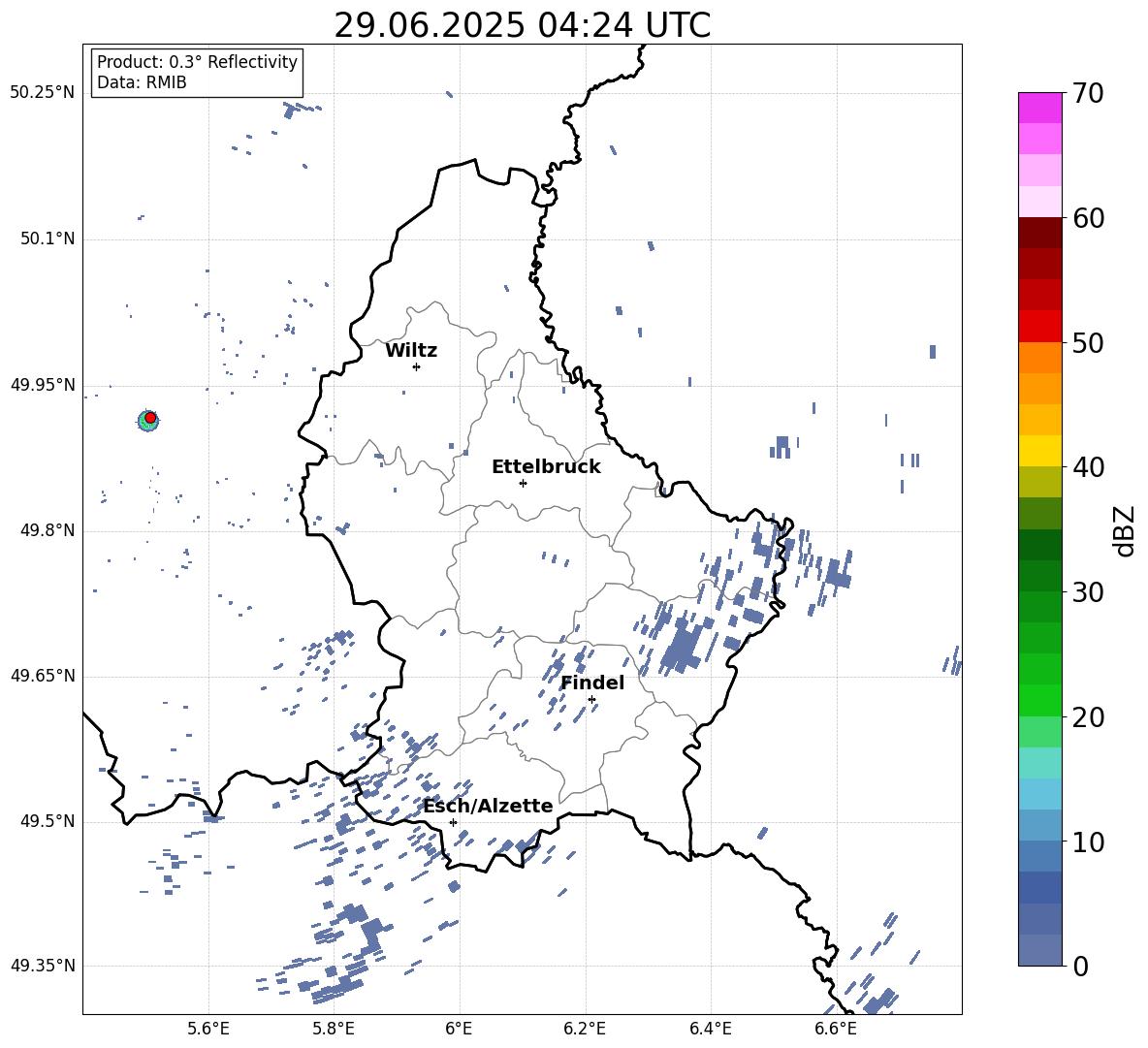Screen dimensions: 1148x1048
Task: Click the cross marker below Esch/Alzette
Action: 453,822
